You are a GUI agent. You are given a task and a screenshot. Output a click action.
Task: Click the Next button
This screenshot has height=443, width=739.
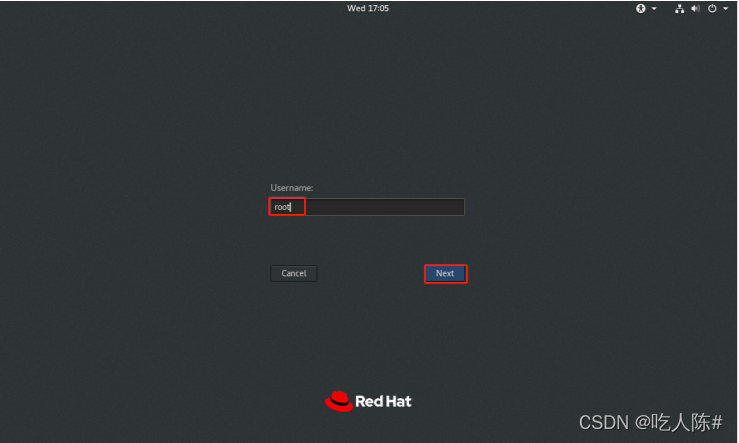pyautogui.click(x=445, y=273)
